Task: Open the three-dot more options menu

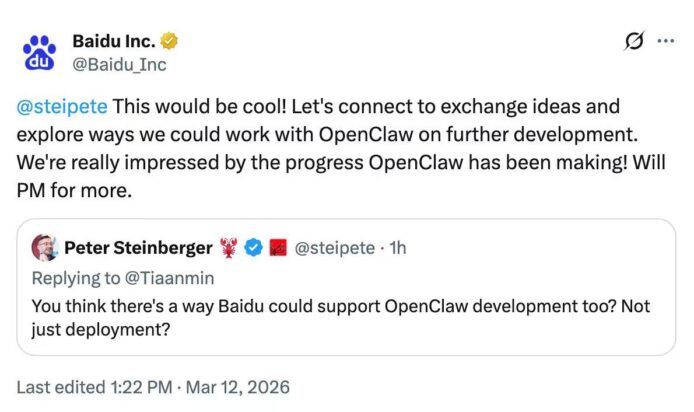Action: click(x=664, y=41)
